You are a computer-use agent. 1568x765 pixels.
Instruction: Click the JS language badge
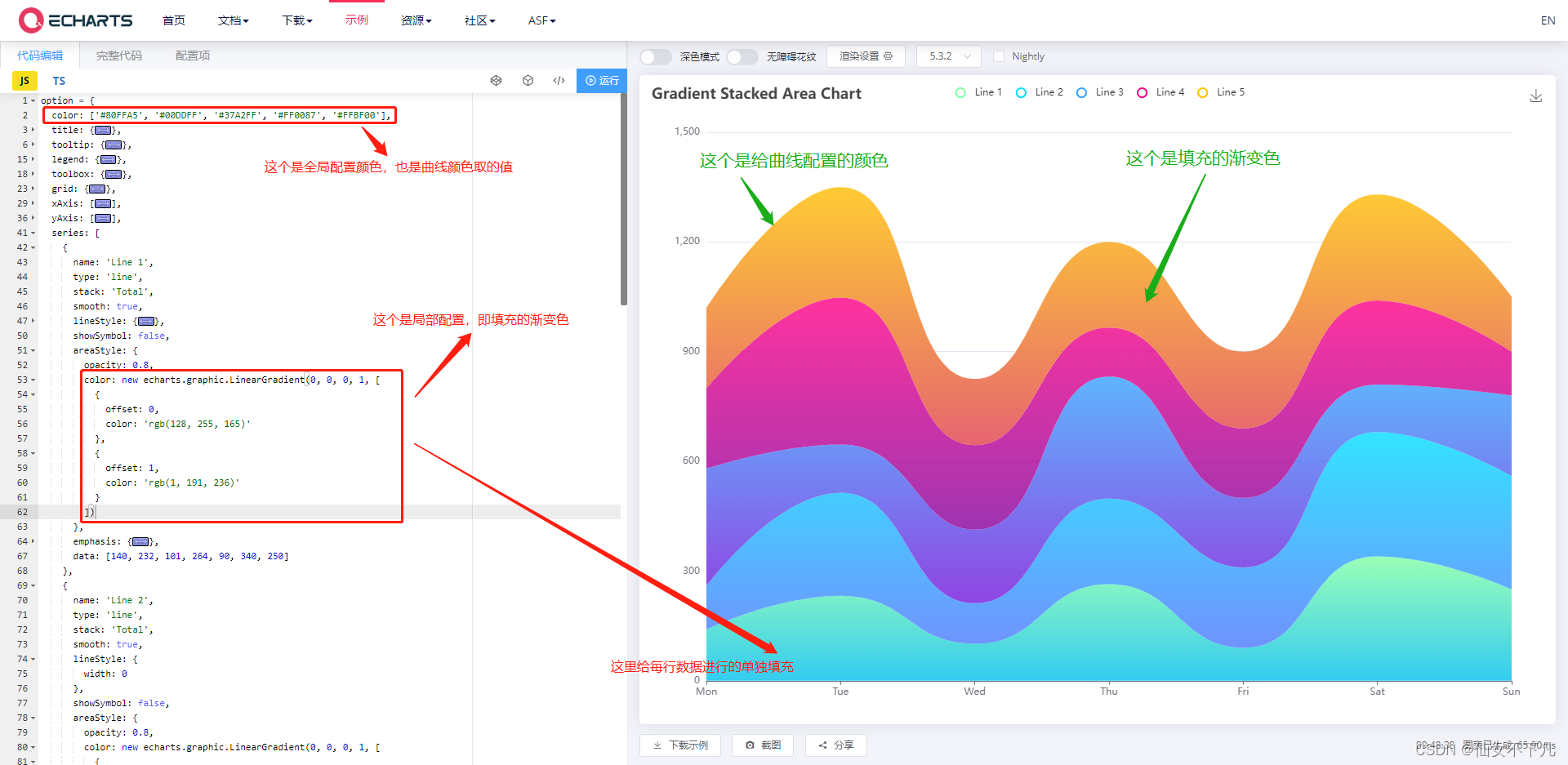click(x=24, y=81)
